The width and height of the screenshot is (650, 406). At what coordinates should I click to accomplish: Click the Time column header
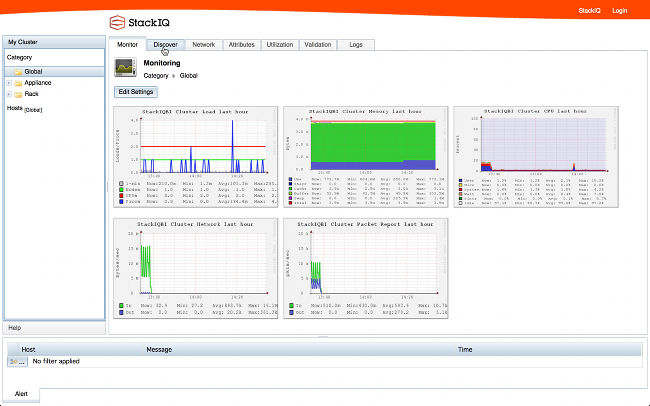(x=548, y=350)
